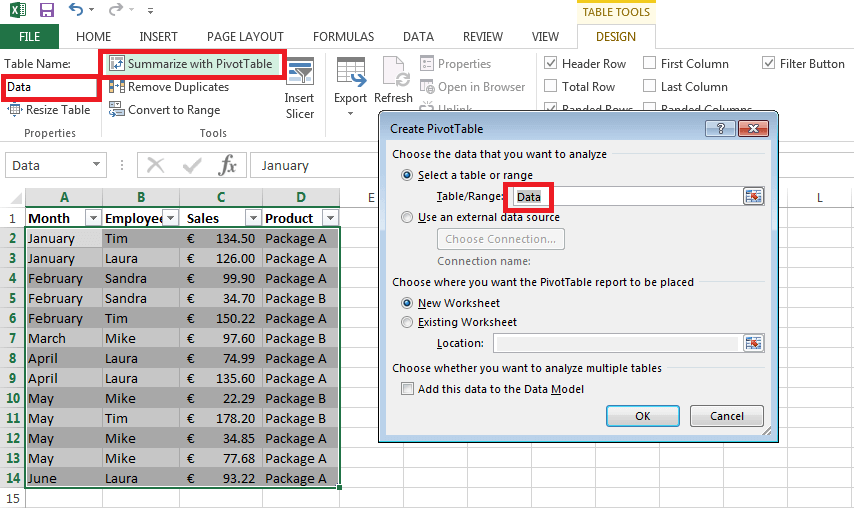Image resolution: width=854 pixels, height=508 pixels.
Task: Choose Select a table or range radio button
Action: (406, 175)
